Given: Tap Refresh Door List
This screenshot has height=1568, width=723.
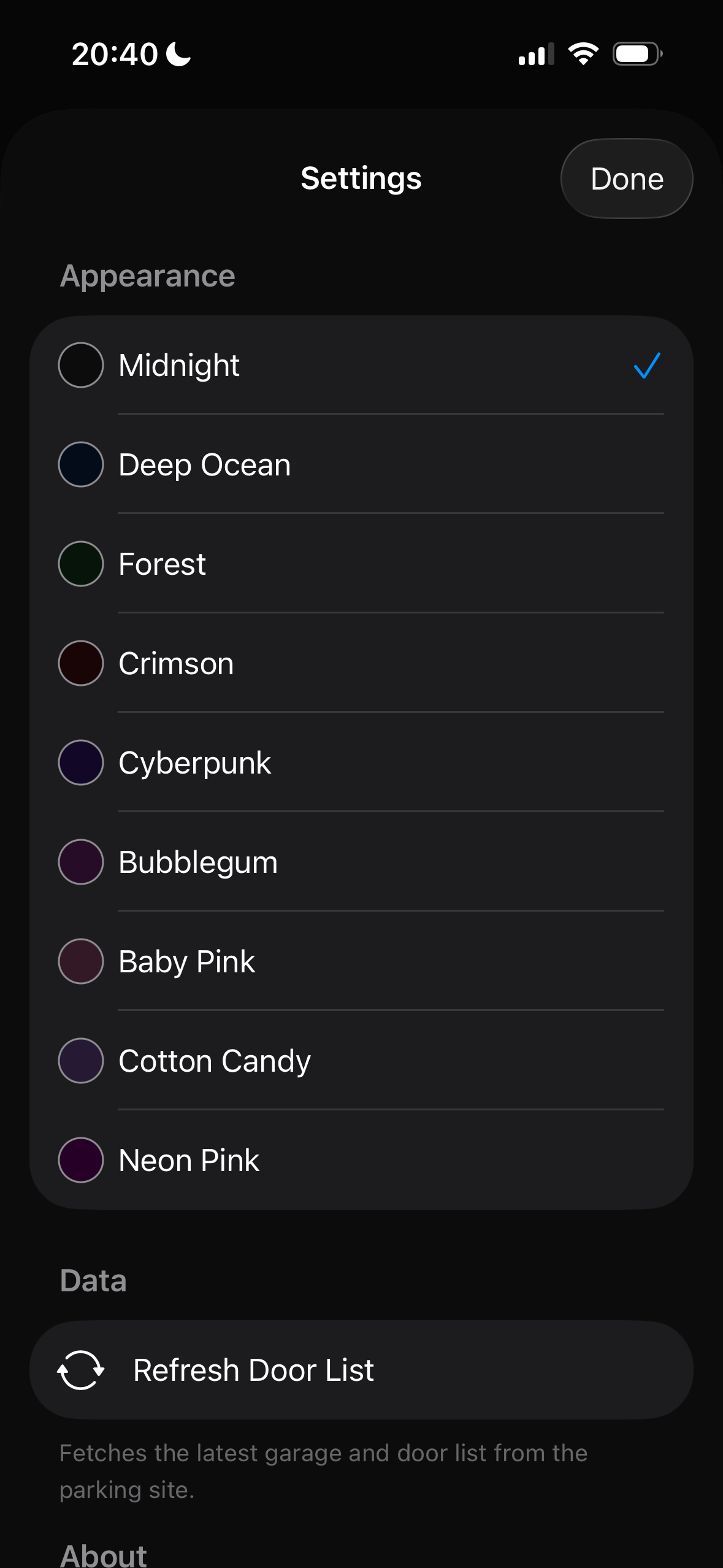Looking at the screenshot, I should [x=361, y=1370].
